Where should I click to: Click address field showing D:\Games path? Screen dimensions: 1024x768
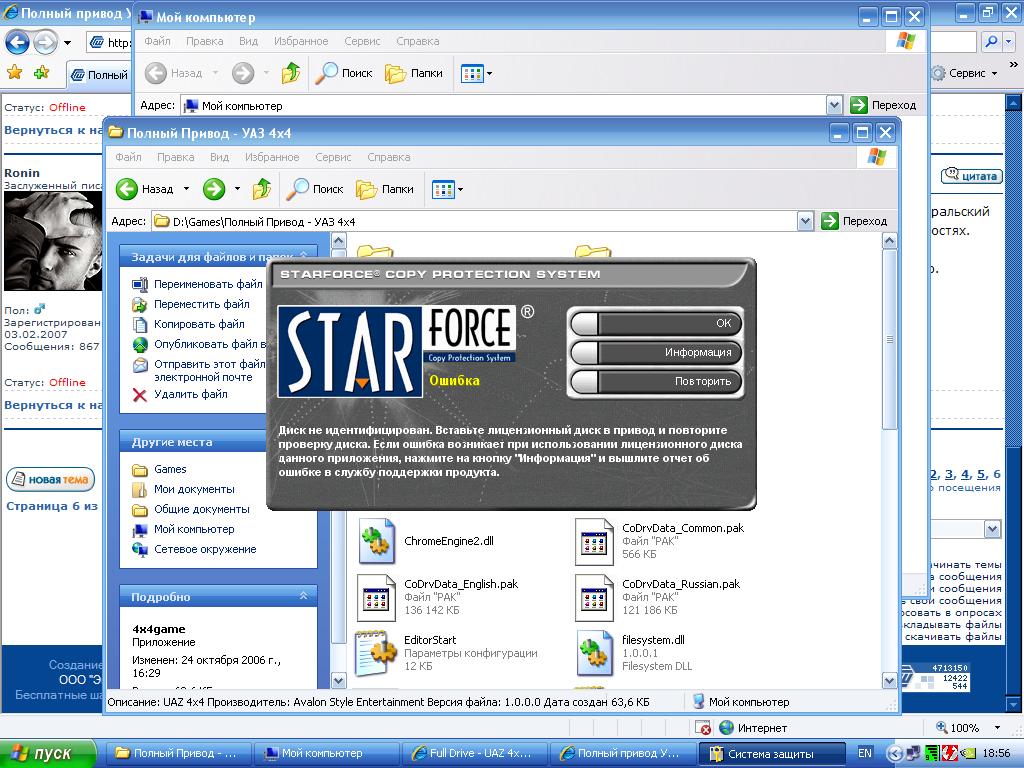(x=475, y=221)
